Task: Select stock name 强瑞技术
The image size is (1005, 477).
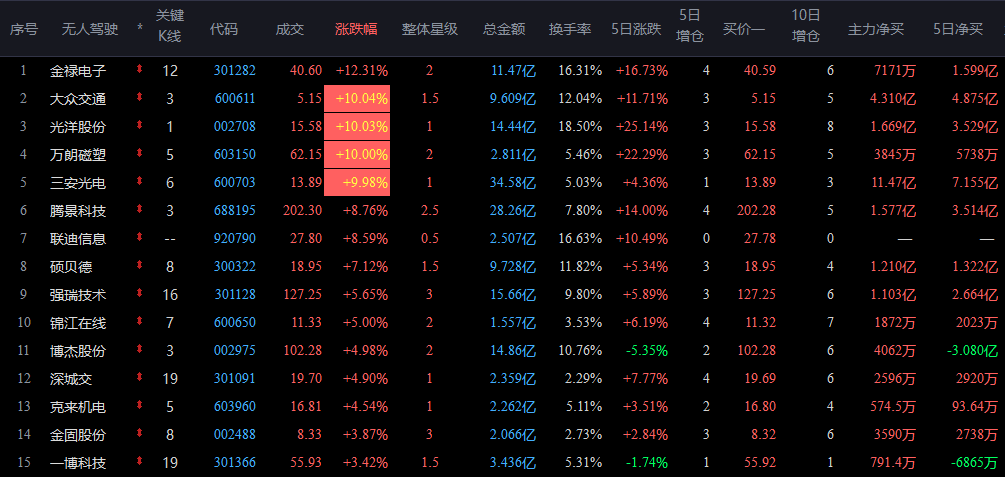Action: (78, 294)
